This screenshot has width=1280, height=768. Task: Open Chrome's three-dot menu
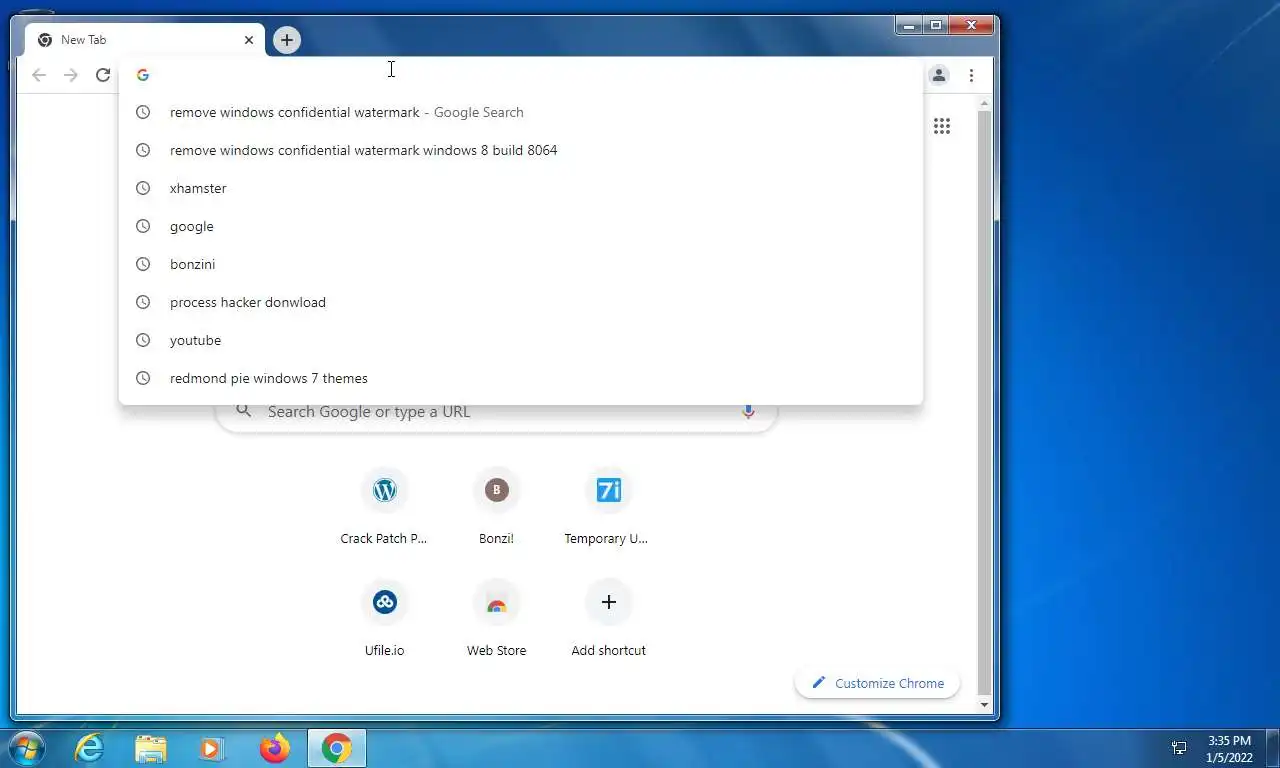tap(971, 75)
